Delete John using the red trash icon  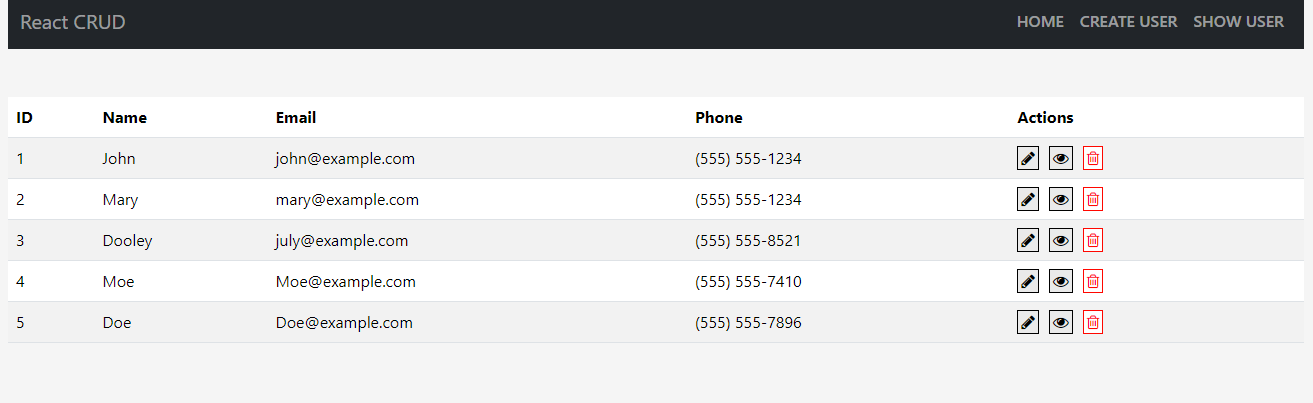(x=1093, y=158)
